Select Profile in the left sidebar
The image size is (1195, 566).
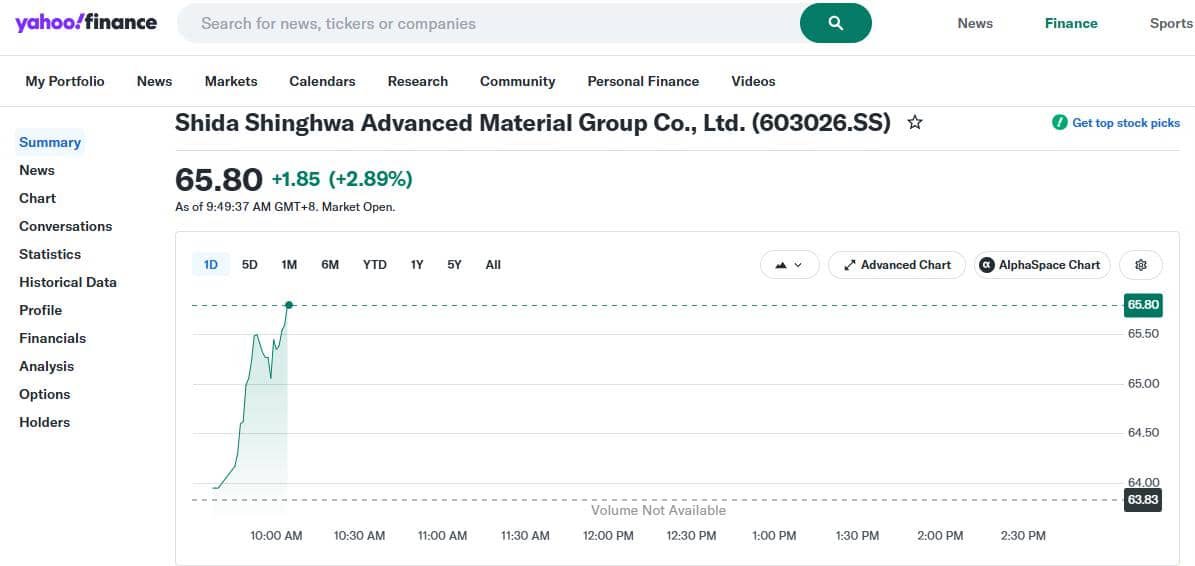tap(40, 311)
